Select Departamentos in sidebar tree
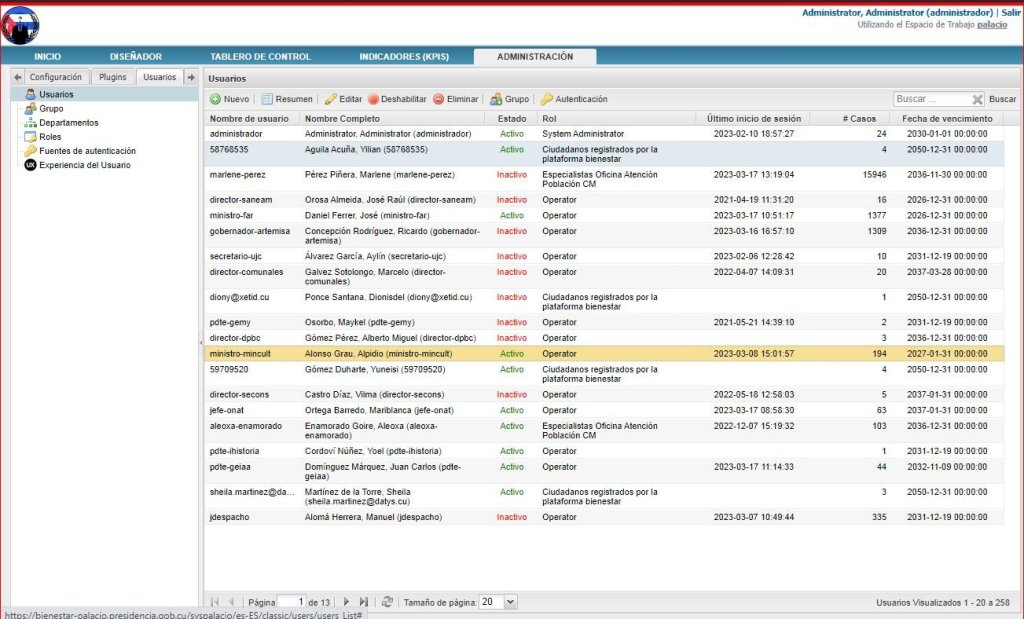This screenshot has height=619, width=1024. tap(69, 123)
